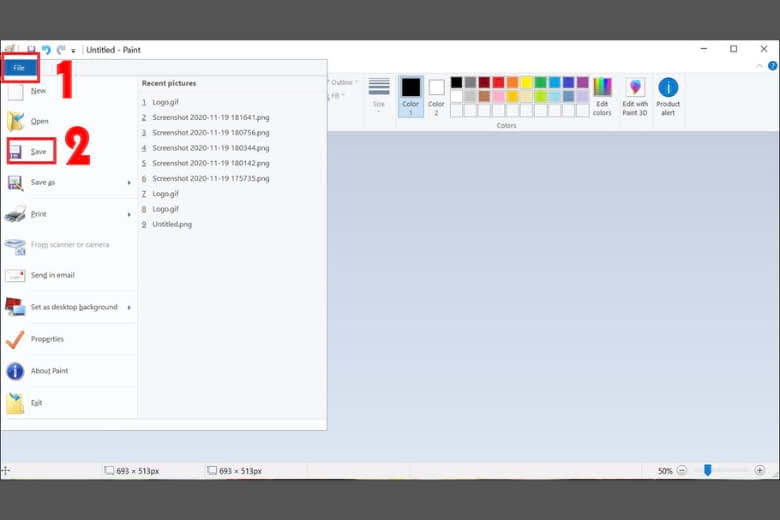Click the Save icon in quick access toolbar
Screen dimensions: 780x520
[31, 50]
